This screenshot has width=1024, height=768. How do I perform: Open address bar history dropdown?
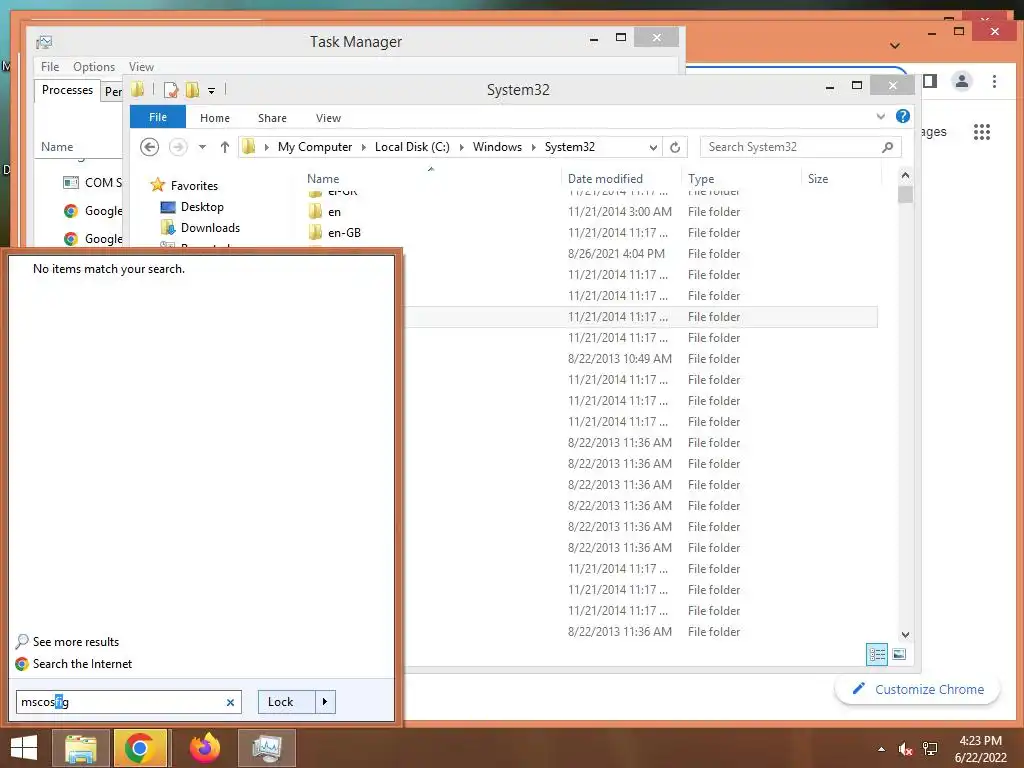pos(653,148)
